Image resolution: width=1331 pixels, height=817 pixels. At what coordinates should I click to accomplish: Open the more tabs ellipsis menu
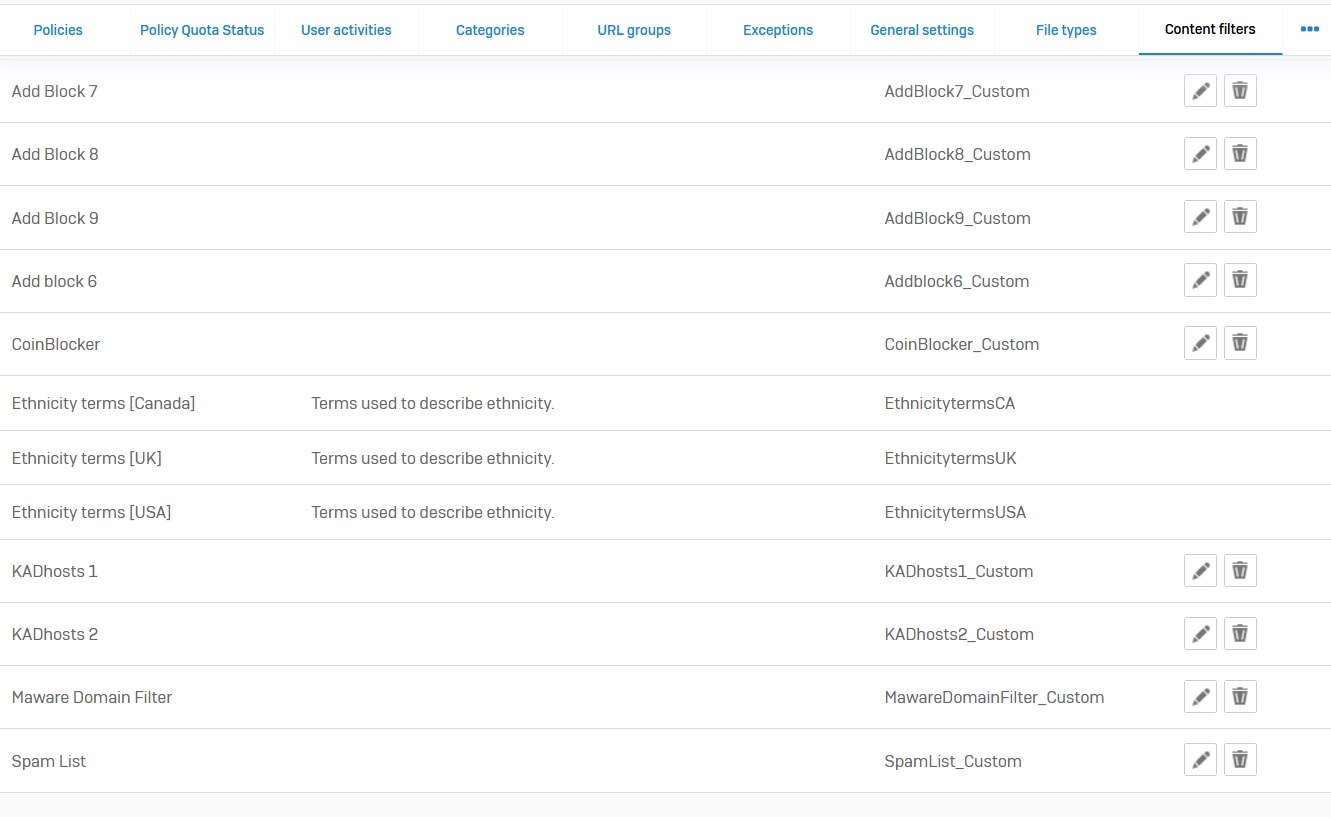(1309, 29)
